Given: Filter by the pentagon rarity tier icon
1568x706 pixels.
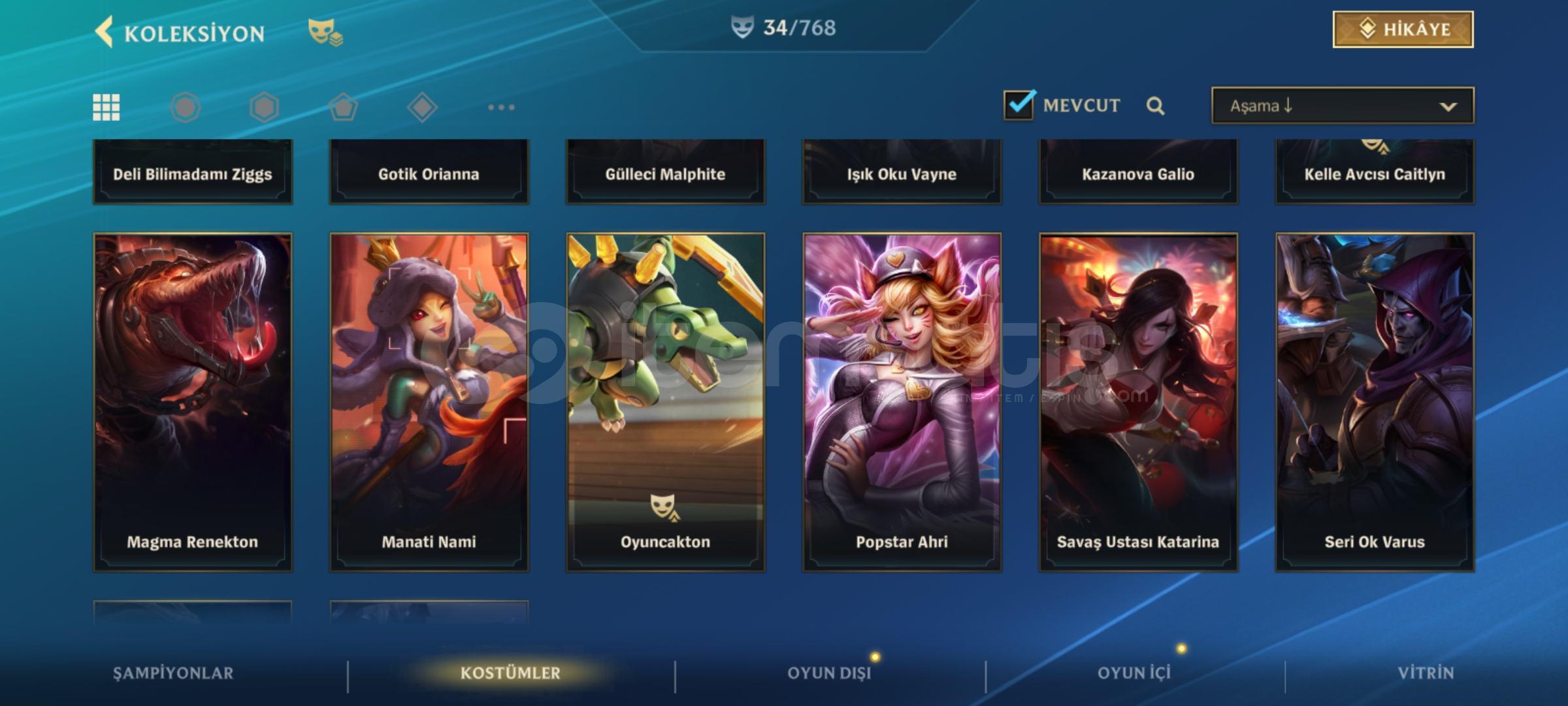Looking at the screenshot, I should [343, 107].
